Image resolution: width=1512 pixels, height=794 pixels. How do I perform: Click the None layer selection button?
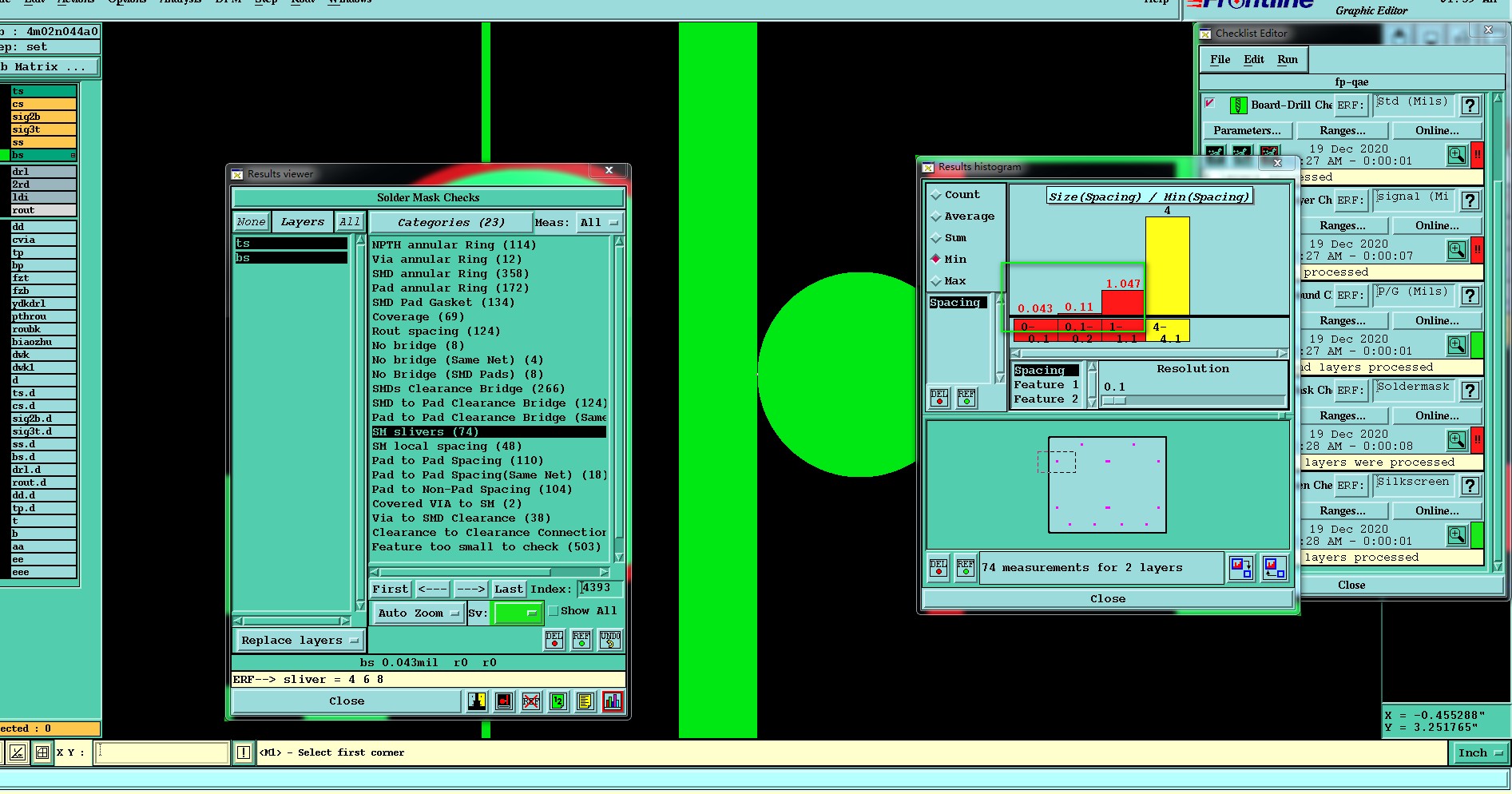(251, 222)
